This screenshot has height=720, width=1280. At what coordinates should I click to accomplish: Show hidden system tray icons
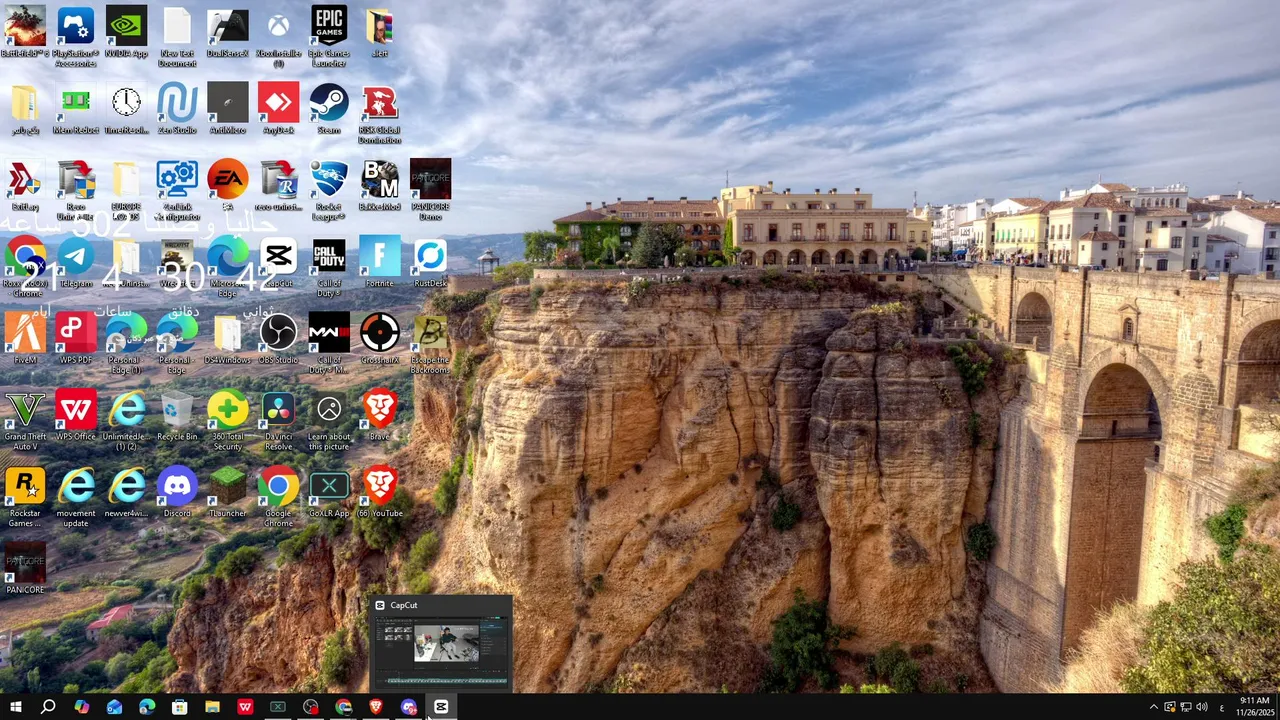[1153, 707]
